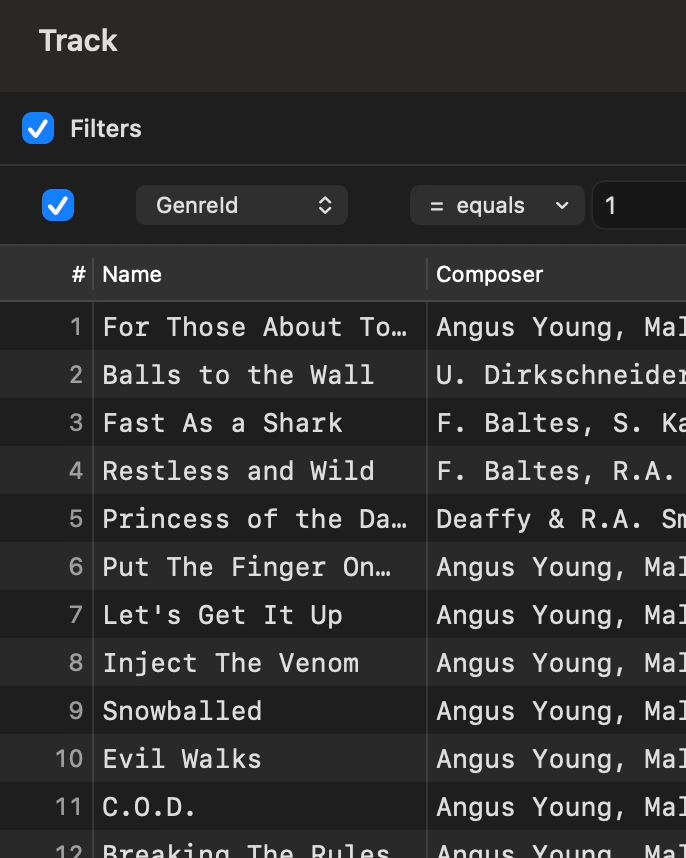
Task: Select cell For Those About To…
Action: [x=260, y=327]
